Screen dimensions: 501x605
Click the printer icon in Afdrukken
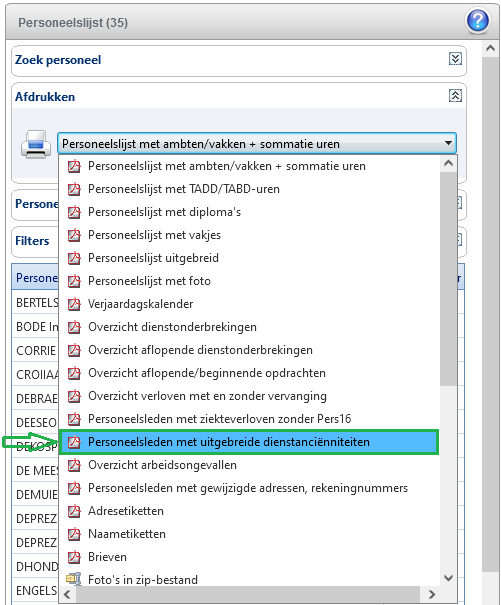click(36, 144)
